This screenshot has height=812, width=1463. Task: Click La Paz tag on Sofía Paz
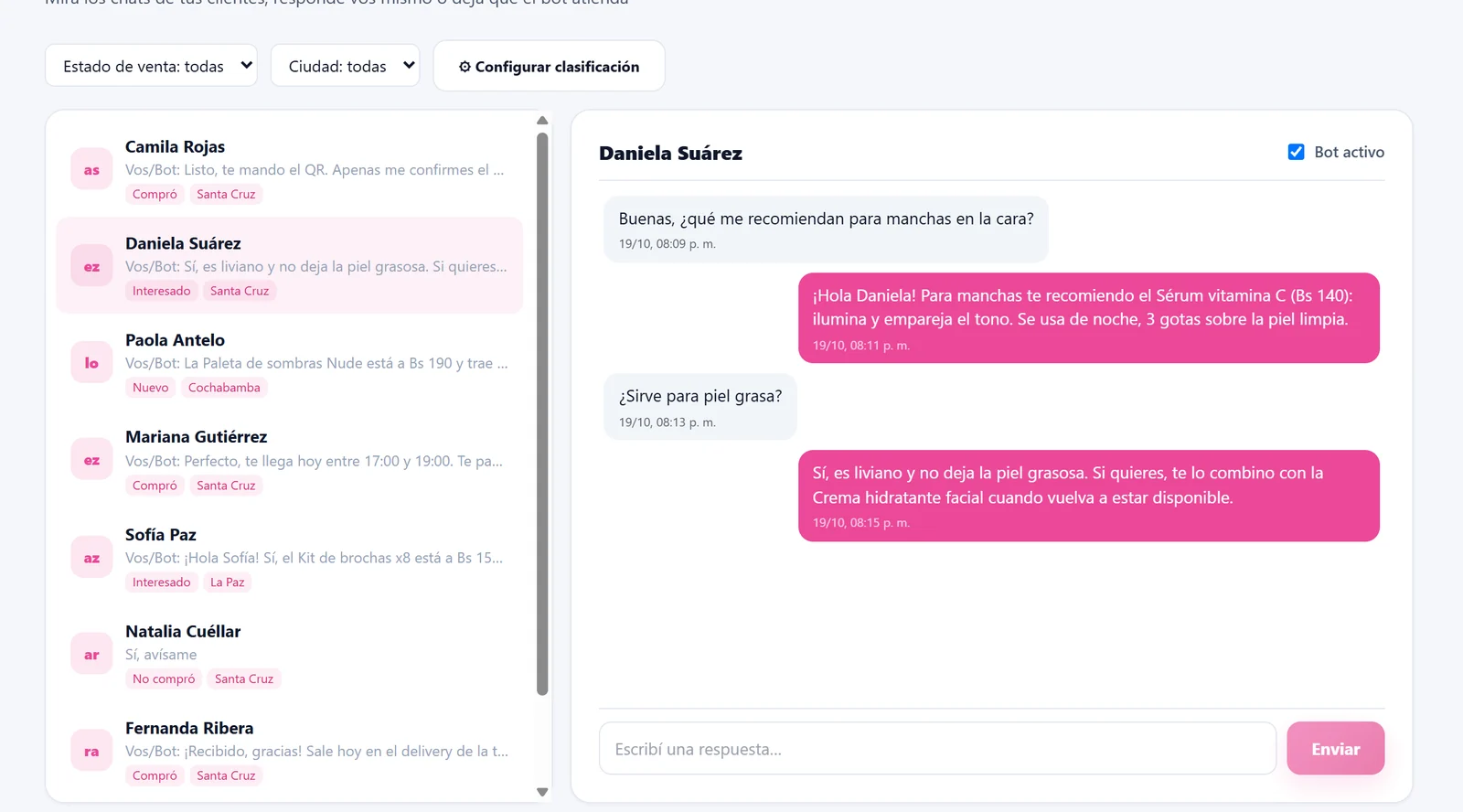(228, 582)
